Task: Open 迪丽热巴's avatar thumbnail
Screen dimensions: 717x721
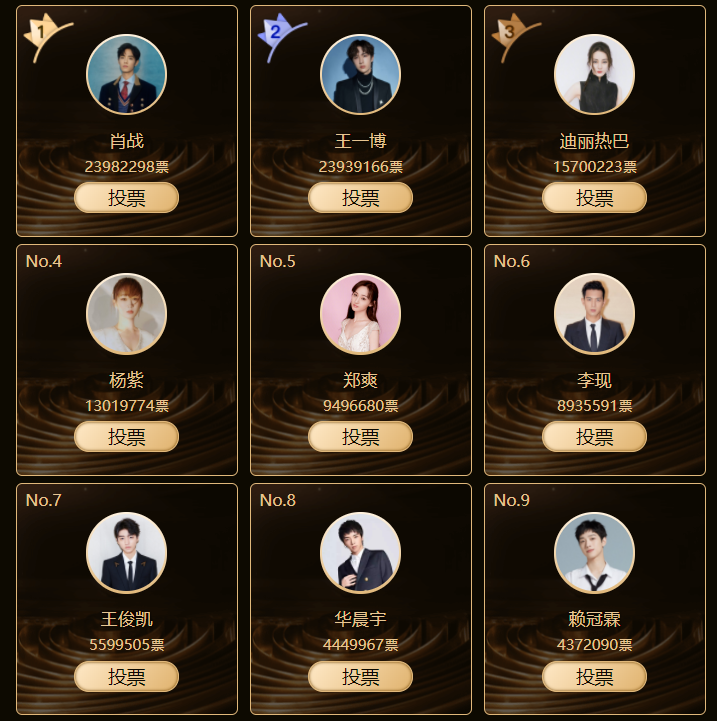Action: tap(594, 74)
